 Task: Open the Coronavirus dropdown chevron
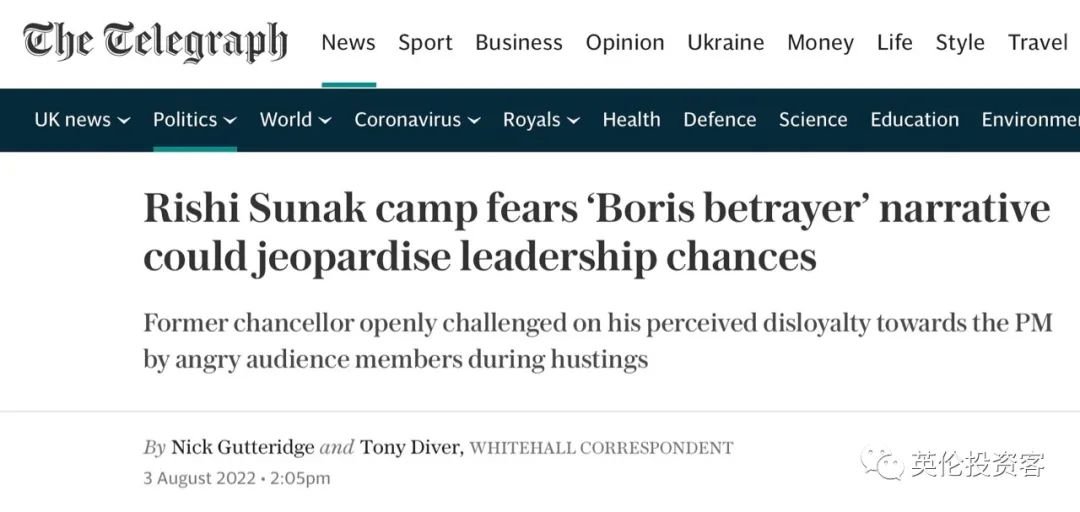[474, 121]
